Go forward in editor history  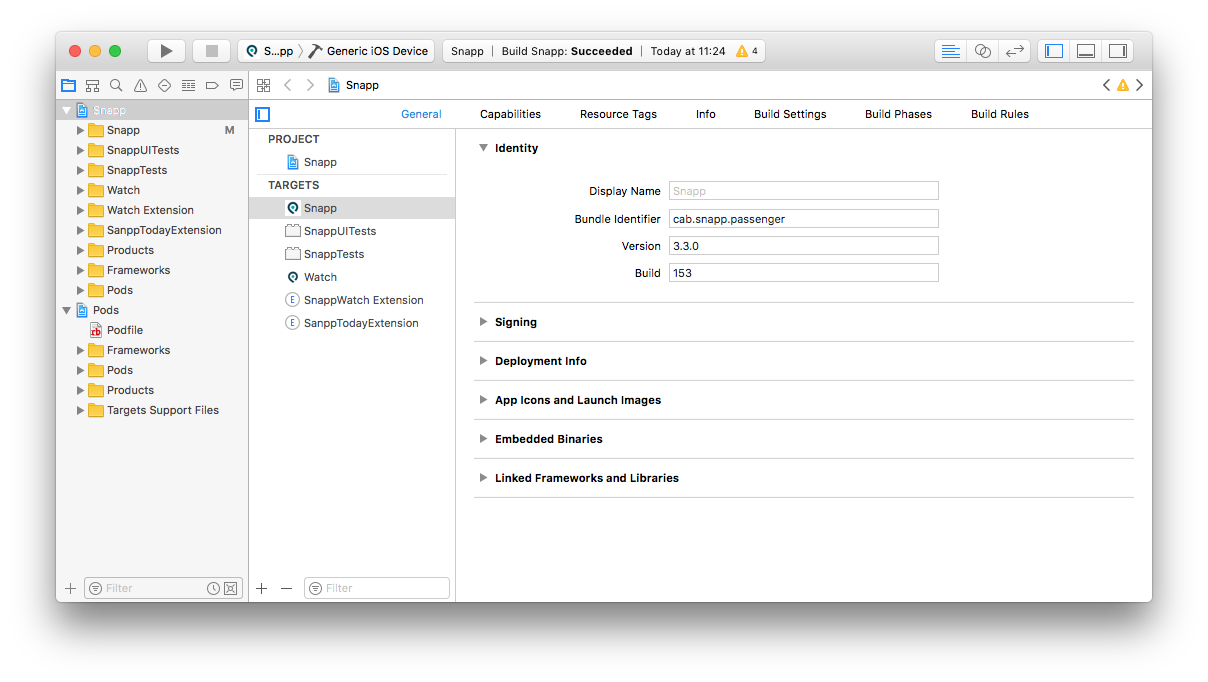(310, 85)
